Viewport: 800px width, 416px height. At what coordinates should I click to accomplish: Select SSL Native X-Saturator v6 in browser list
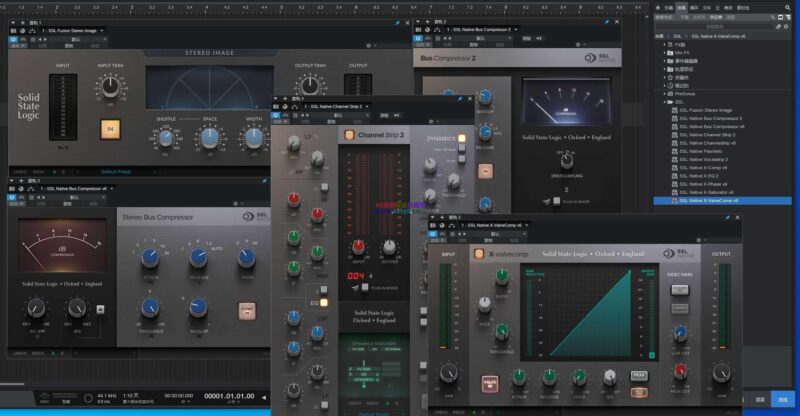706,192
